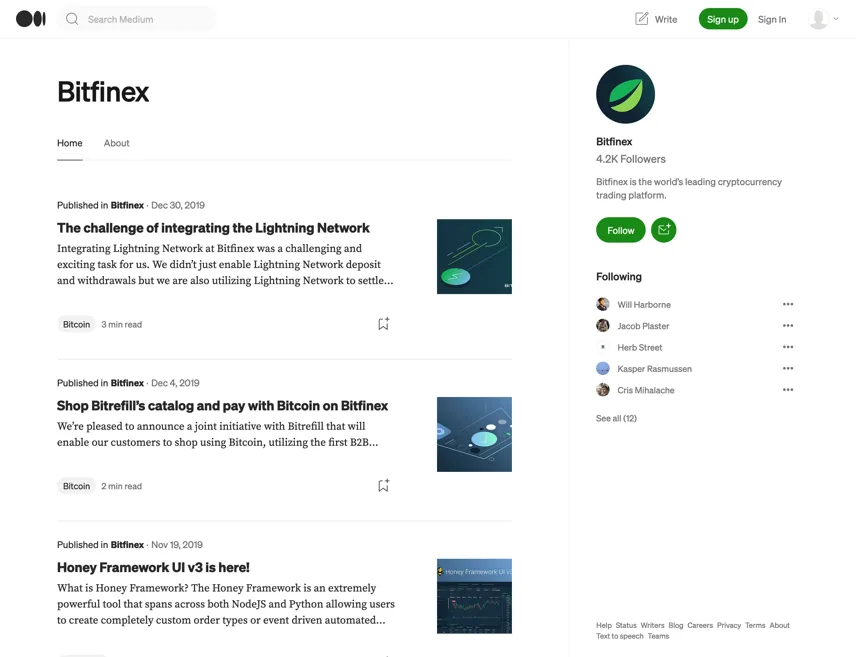Screen dimensions: 856x657
Task: Click the Medium logo icon
Action: [31, 19]
